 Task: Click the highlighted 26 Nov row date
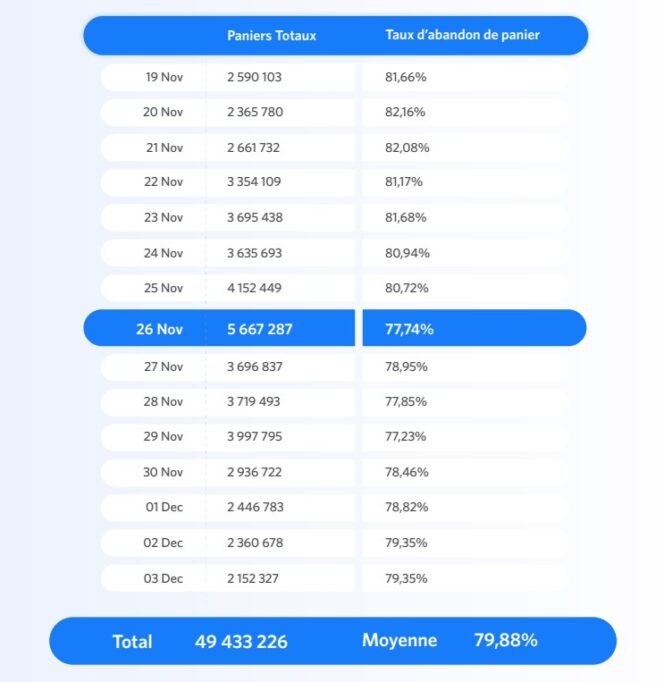(160, 329)
